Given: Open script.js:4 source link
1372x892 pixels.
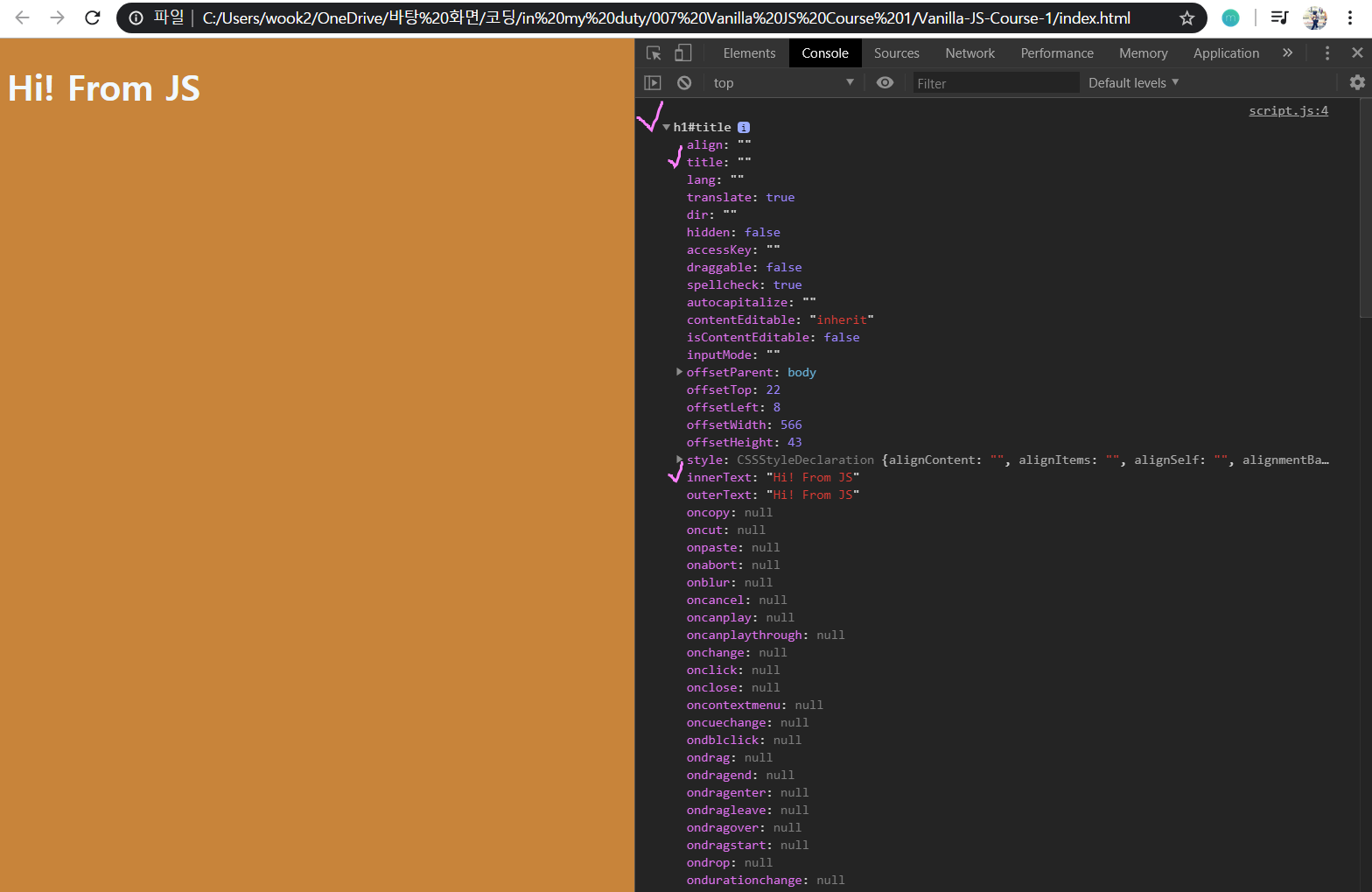Looking at the screenshot, I should point(1288,110).
